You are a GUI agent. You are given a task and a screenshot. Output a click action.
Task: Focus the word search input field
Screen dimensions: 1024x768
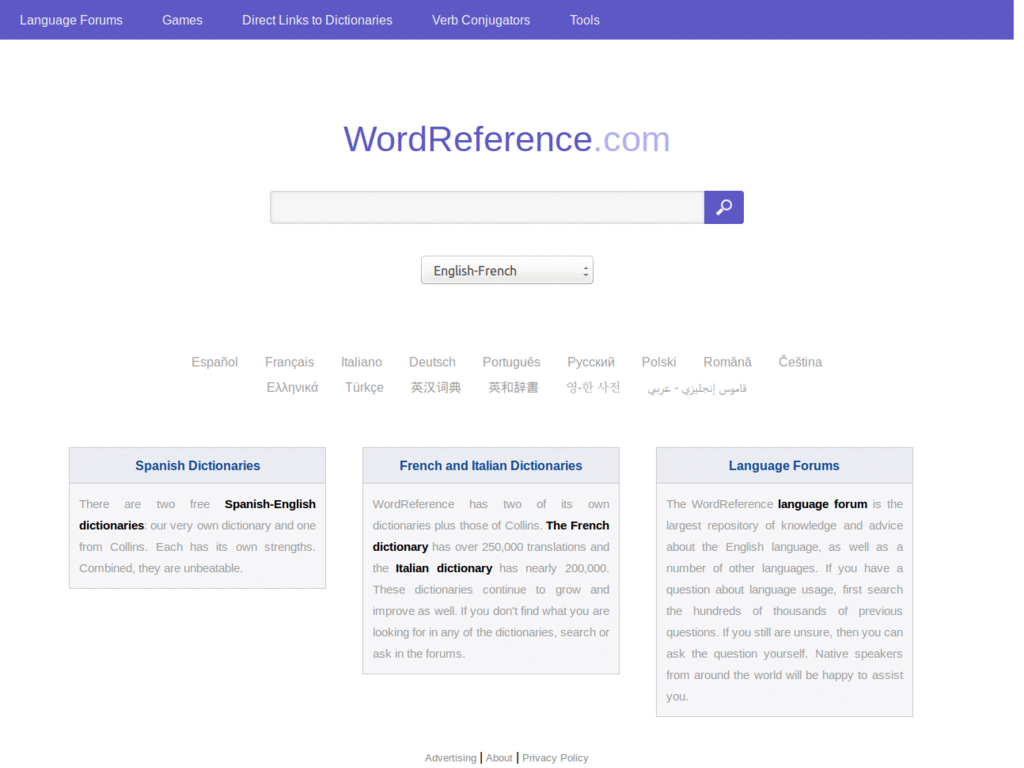point(487,207)
